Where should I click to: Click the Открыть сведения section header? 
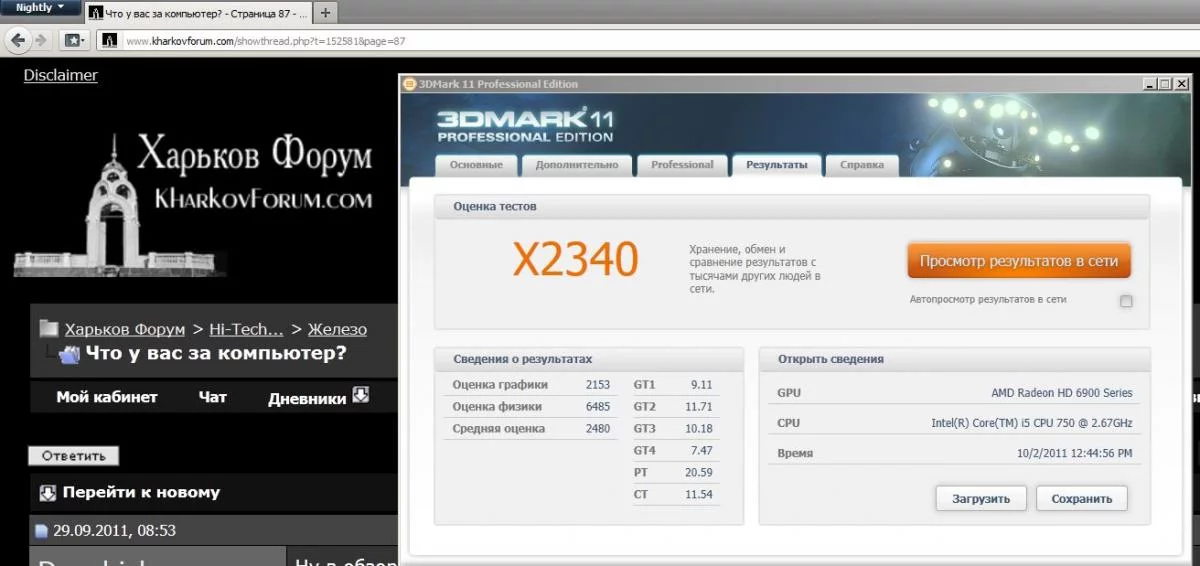pos(955,359)
